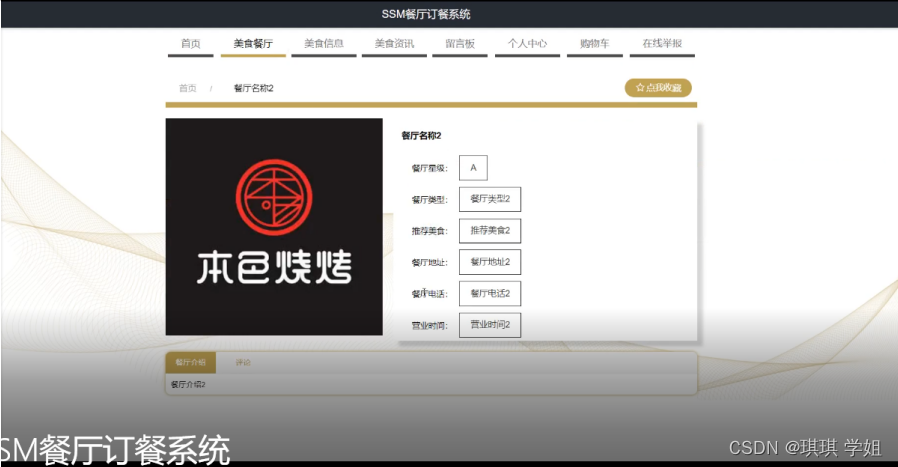Switch to the 留言板 tab

[460, 44]
